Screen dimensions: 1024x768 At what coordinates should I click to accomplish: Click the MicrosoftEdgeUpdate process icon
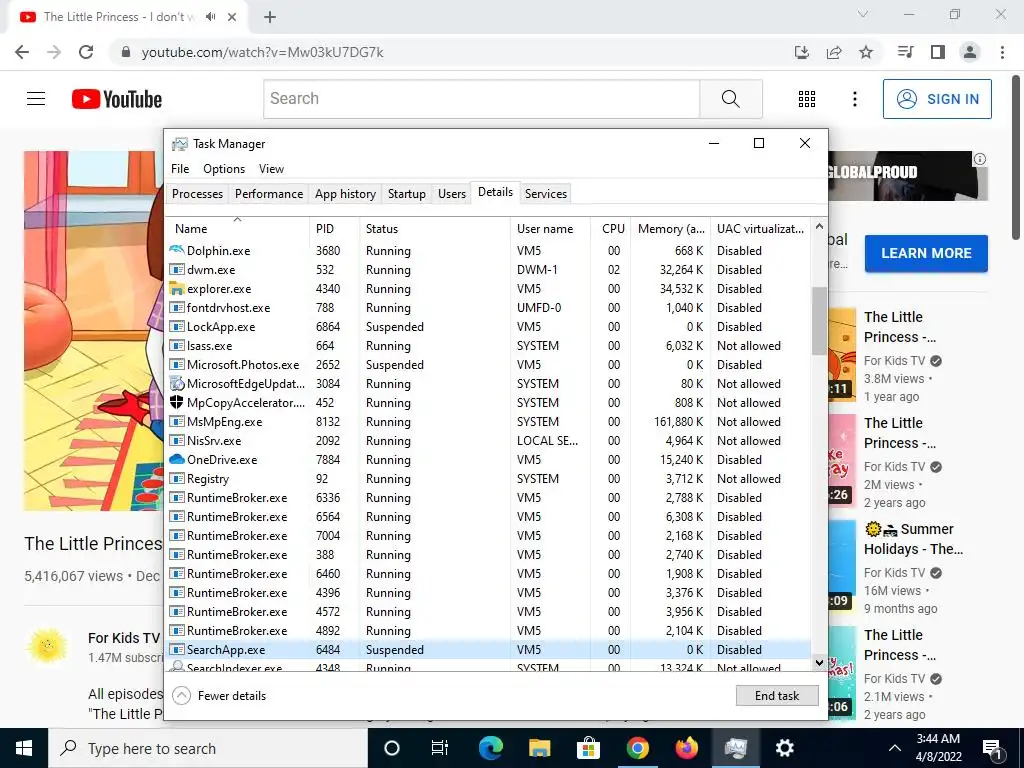coord(176,383)
